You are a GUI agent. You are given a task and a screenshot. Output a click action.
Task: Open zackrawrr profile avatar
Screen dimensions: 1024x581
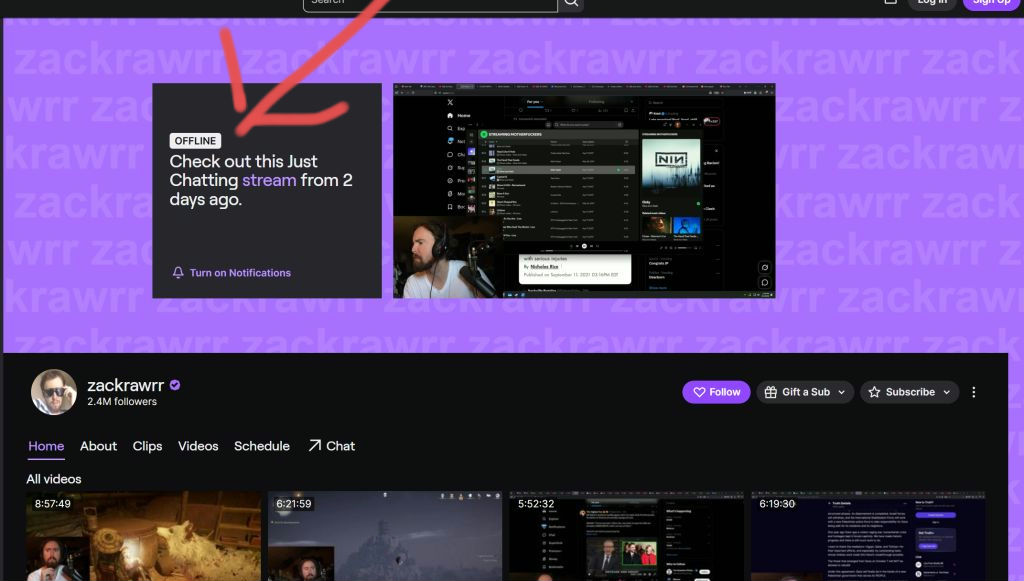click(x=54, y=392)
